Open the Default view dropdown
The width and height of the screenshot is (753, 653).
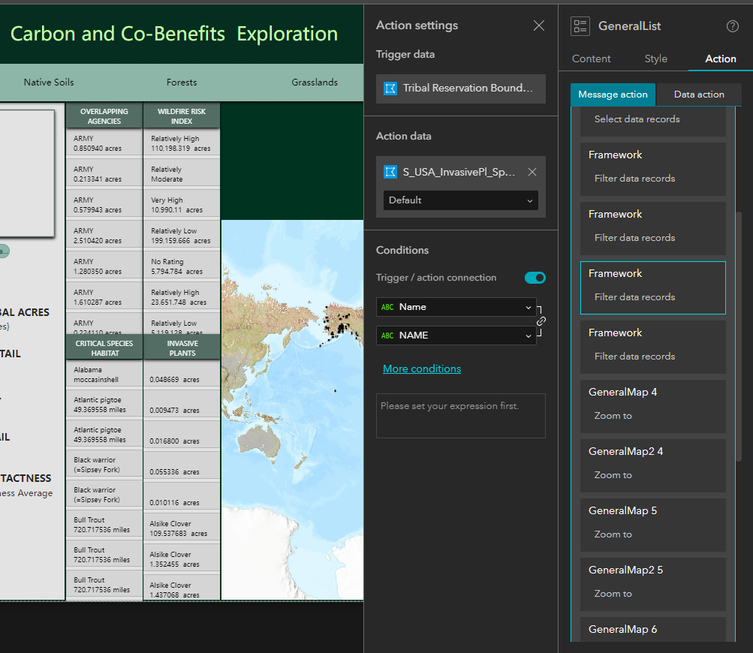point(460,200)
